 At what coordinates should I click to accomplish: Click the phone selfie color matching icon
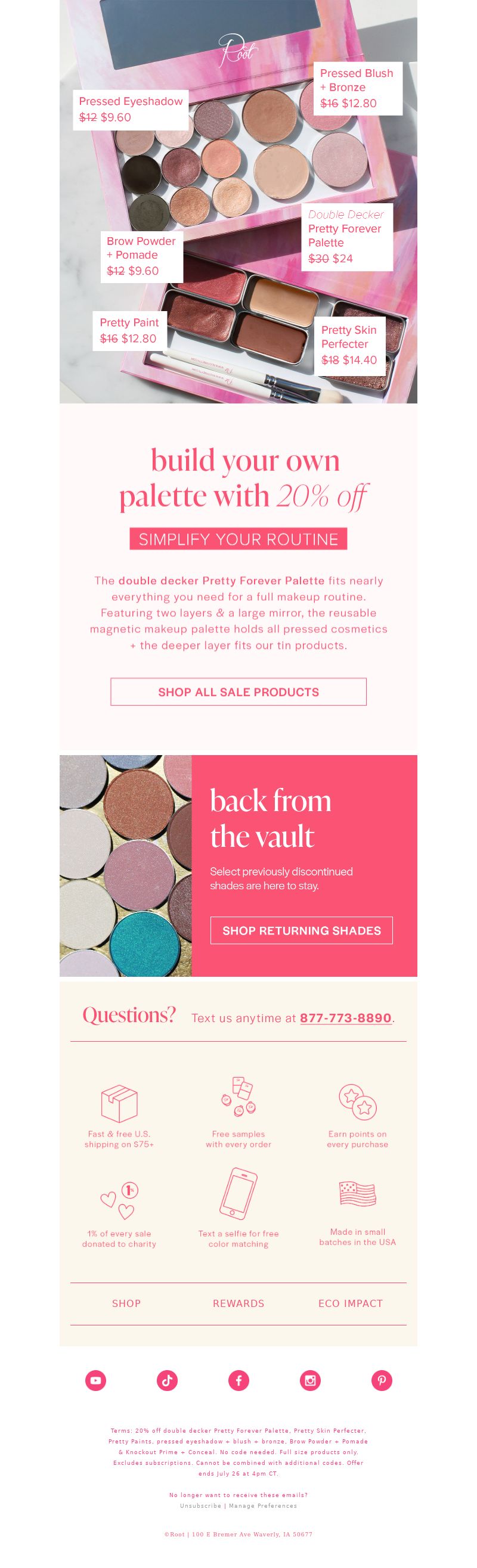coord(238,1193)
